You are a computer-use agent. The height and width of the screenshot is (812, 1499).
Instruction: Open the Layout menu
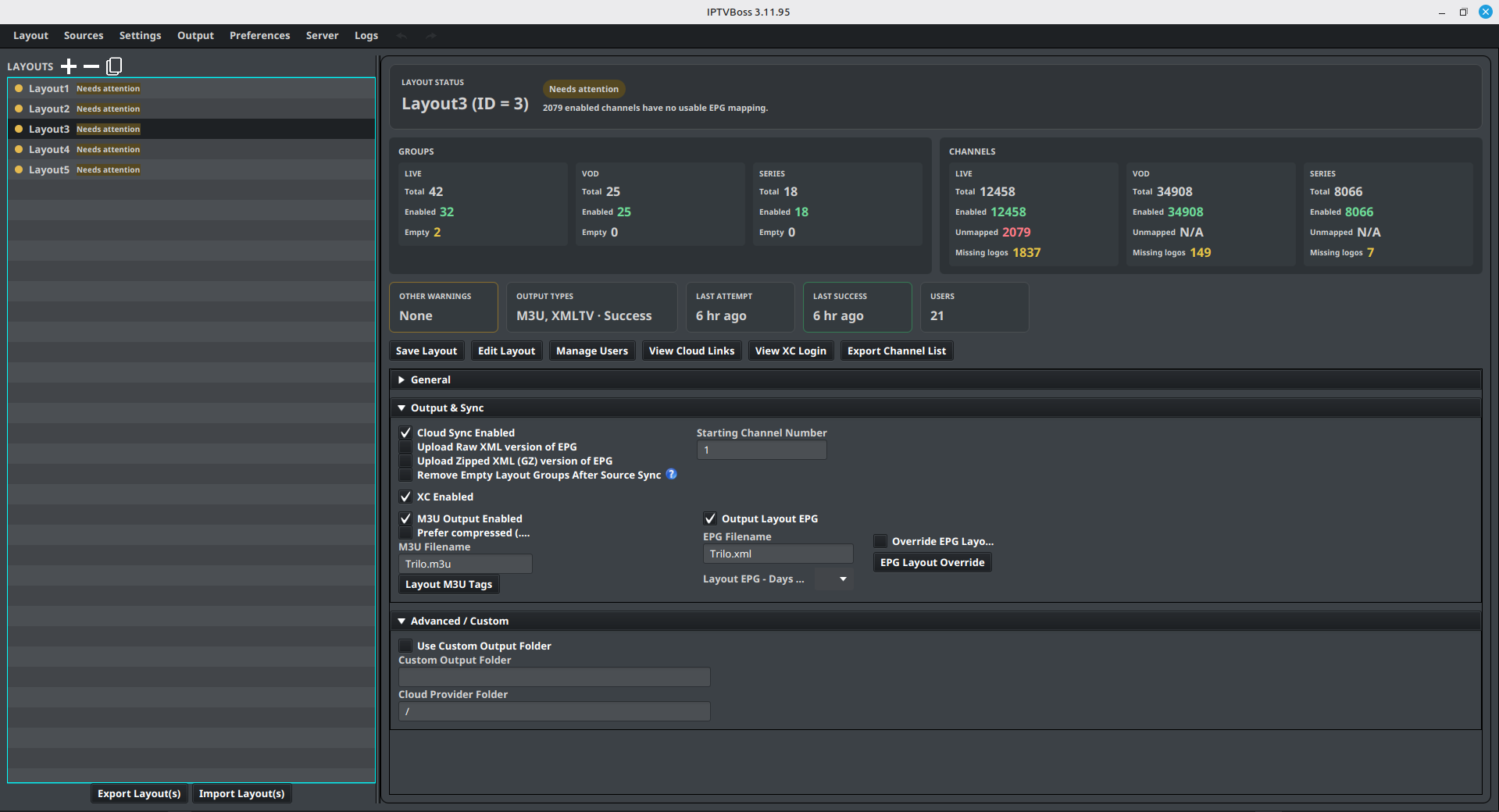[30, 35]
